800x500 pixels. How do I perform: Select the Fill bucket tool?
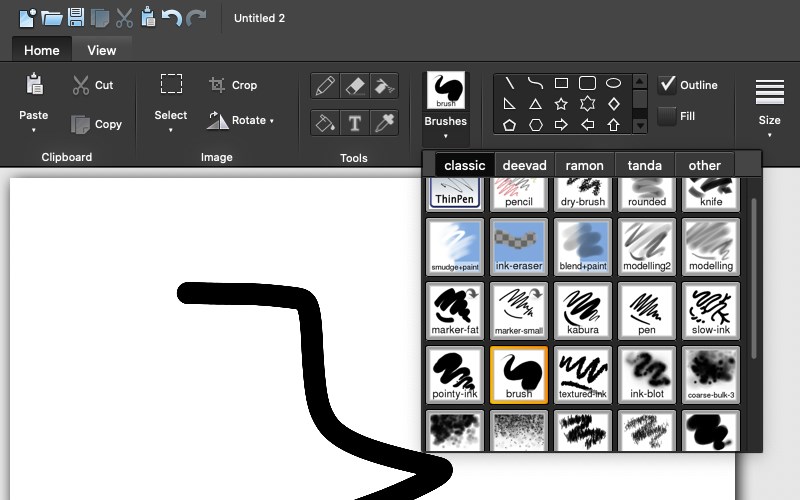pos(325,123)
